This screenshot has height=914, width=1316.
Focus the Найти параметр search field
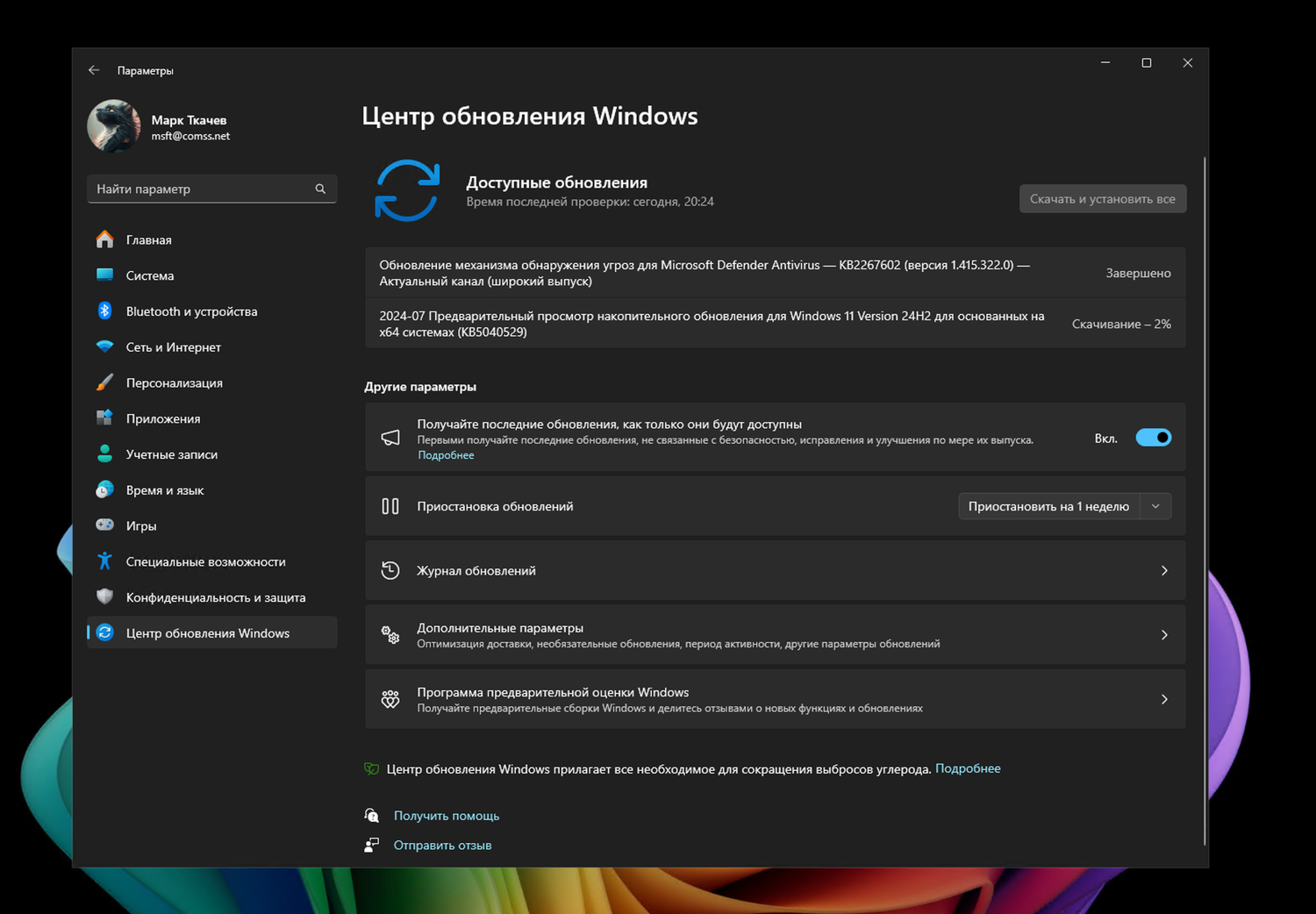click(x=212, y=189)
